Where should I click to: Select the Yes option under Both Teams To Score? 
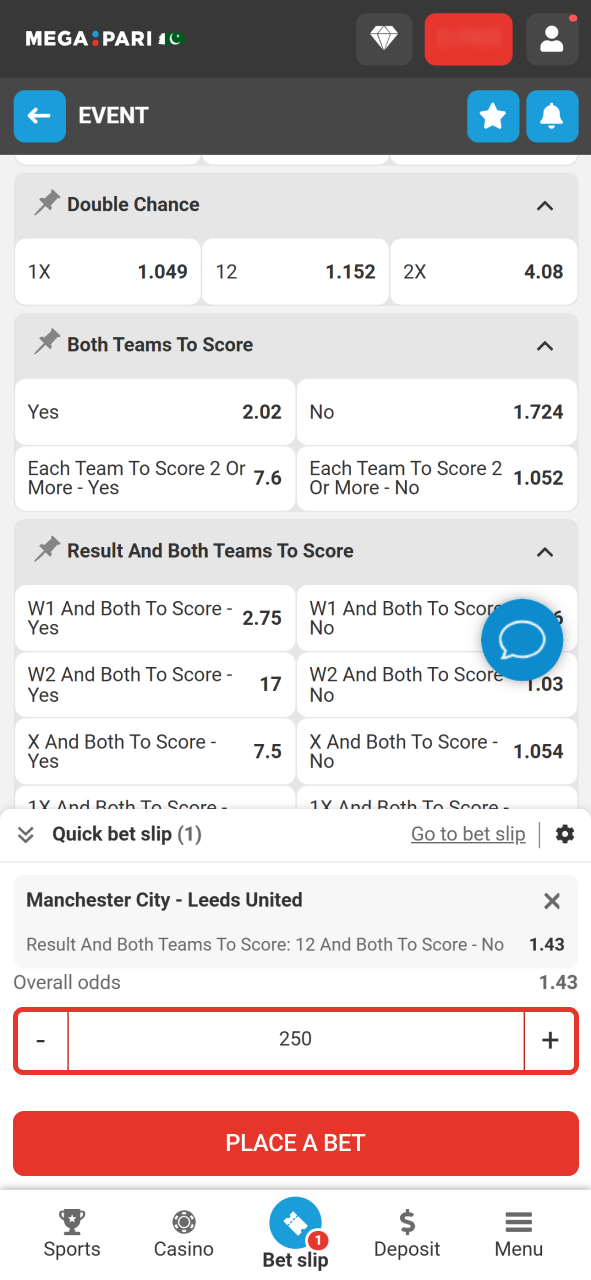(x=154, y=412)
